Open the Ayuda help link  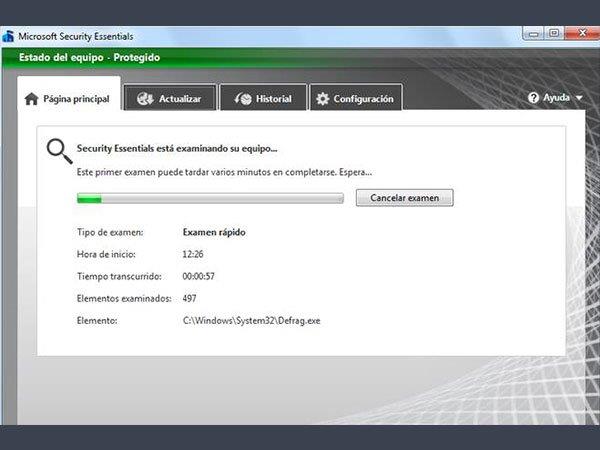pyautogui.click(x=556, y=98)
